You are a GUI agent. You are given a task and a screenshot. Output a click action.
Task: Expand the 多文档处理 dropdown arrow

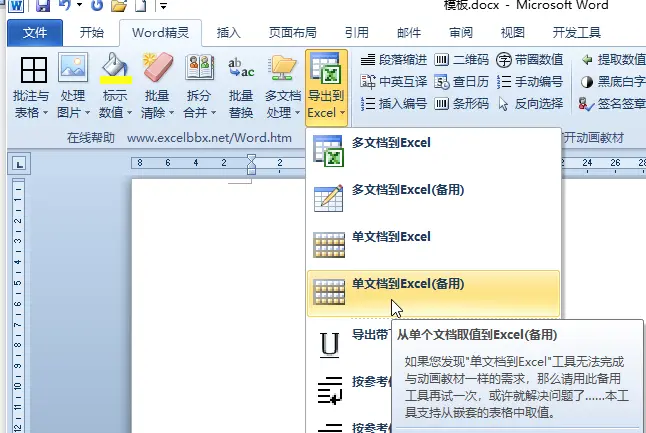tap(297, 112)
